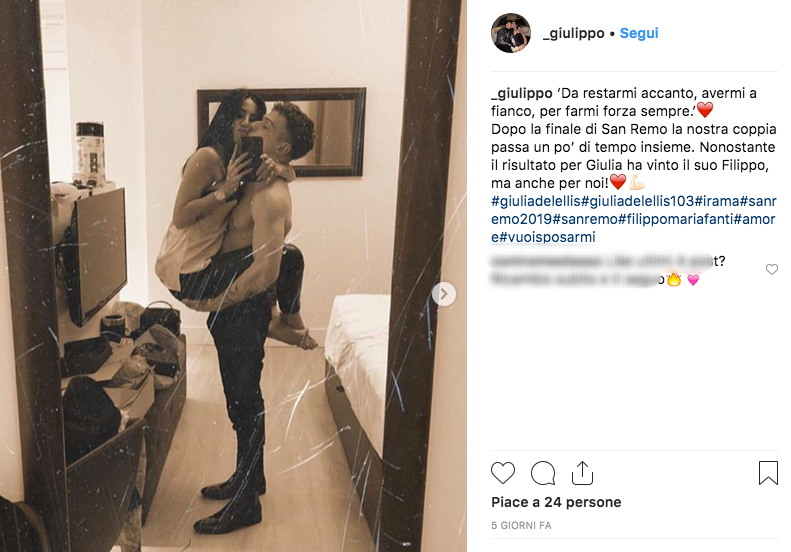
Task: View who liked via Piace a 24 persone
Action: click(x=556, y=502)
